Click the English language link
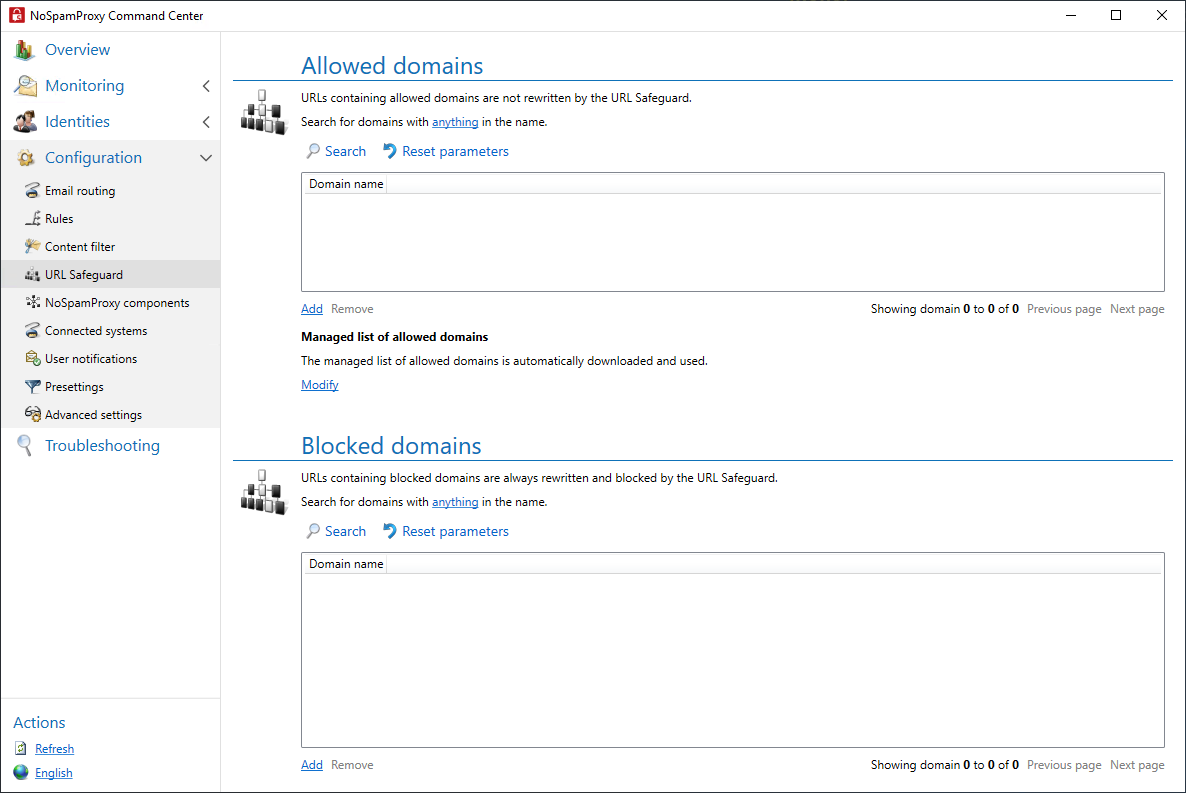 (54, 773)
